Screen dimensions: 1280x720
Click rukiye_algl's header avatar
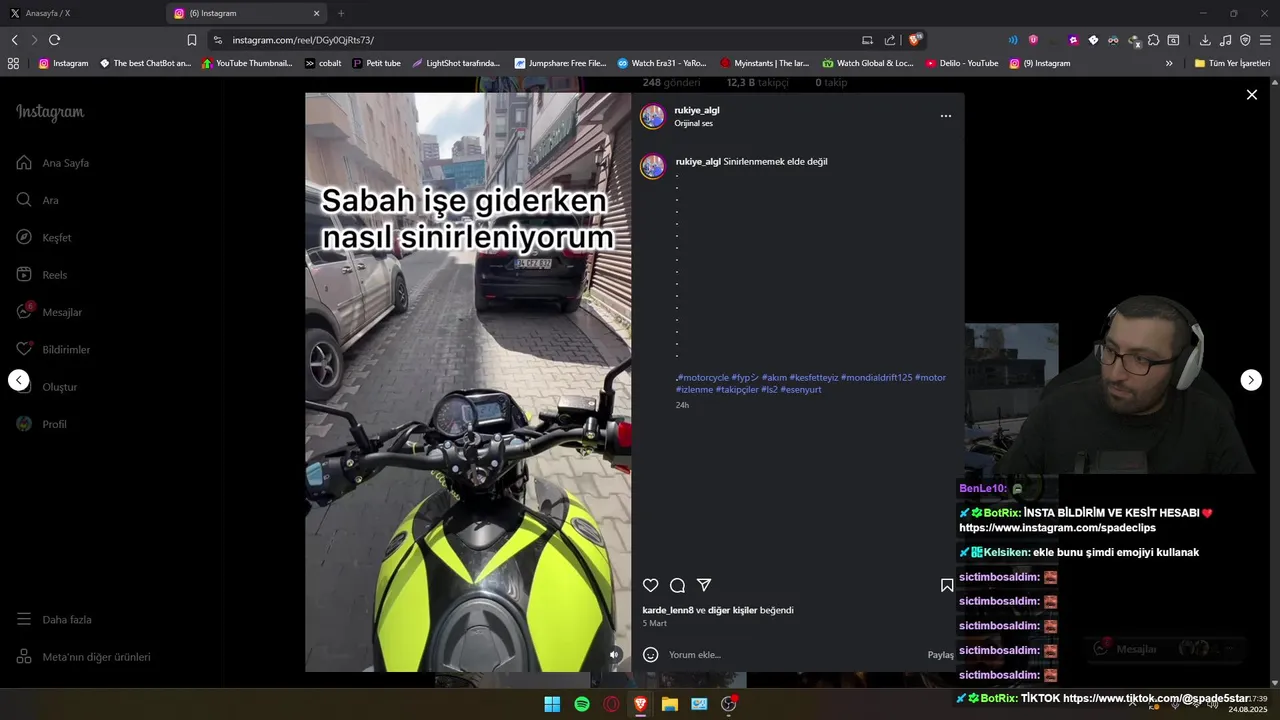coord(652,116)
